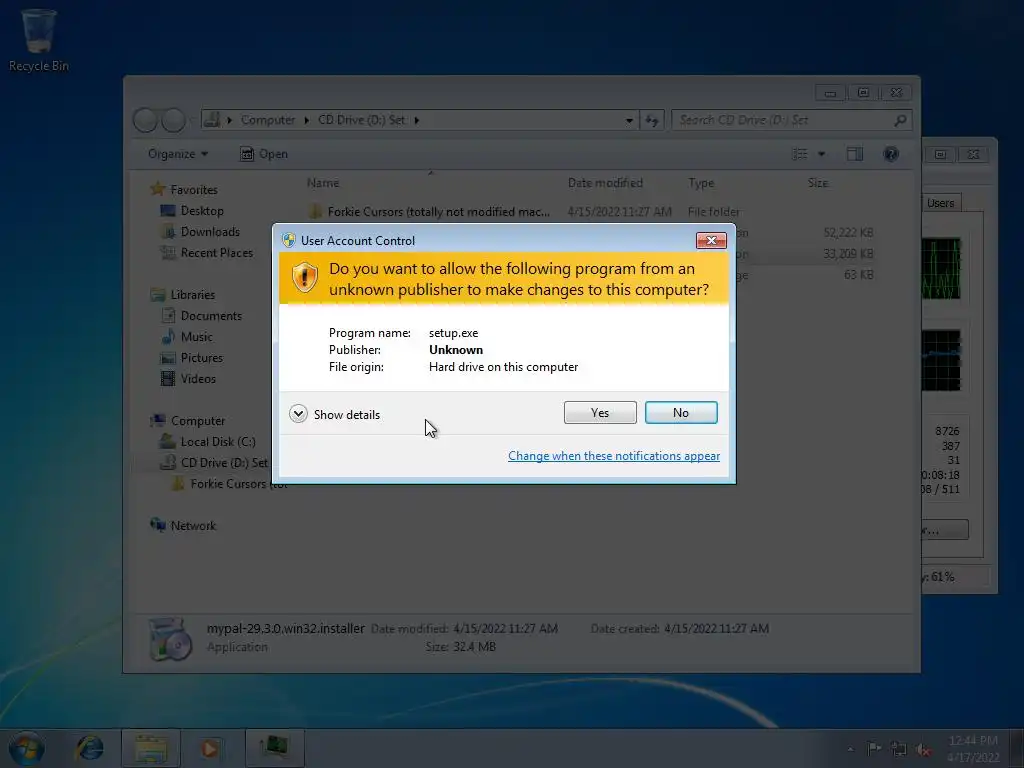Click Users tab in Task Manager
1024x768 pixels.
click(940, 203)
